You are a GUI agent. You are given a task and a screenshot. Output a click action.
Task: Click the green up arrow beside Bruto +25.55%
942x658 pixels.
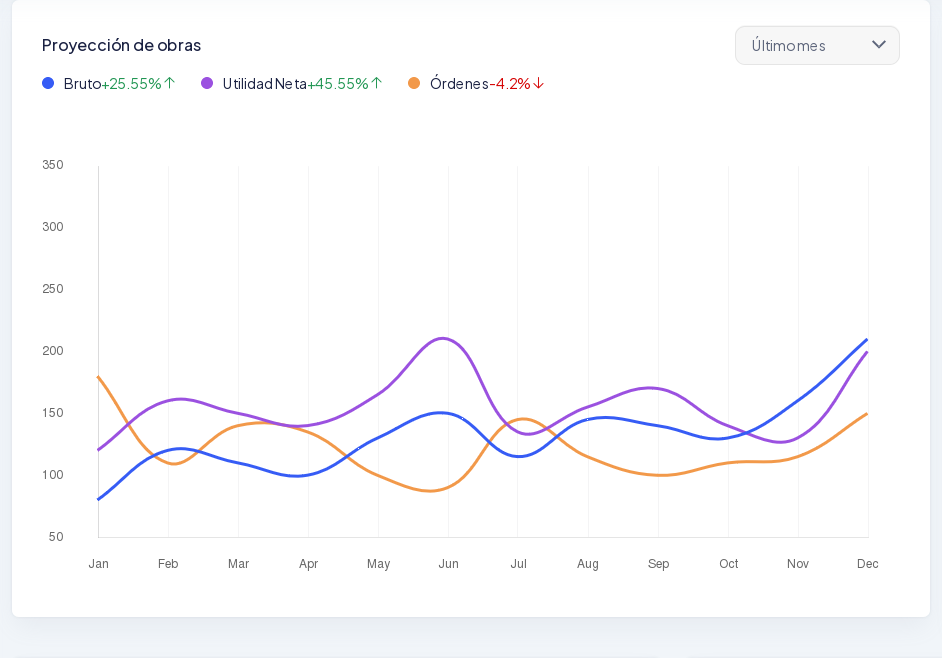pyautogui.click(x=170, y=83)
